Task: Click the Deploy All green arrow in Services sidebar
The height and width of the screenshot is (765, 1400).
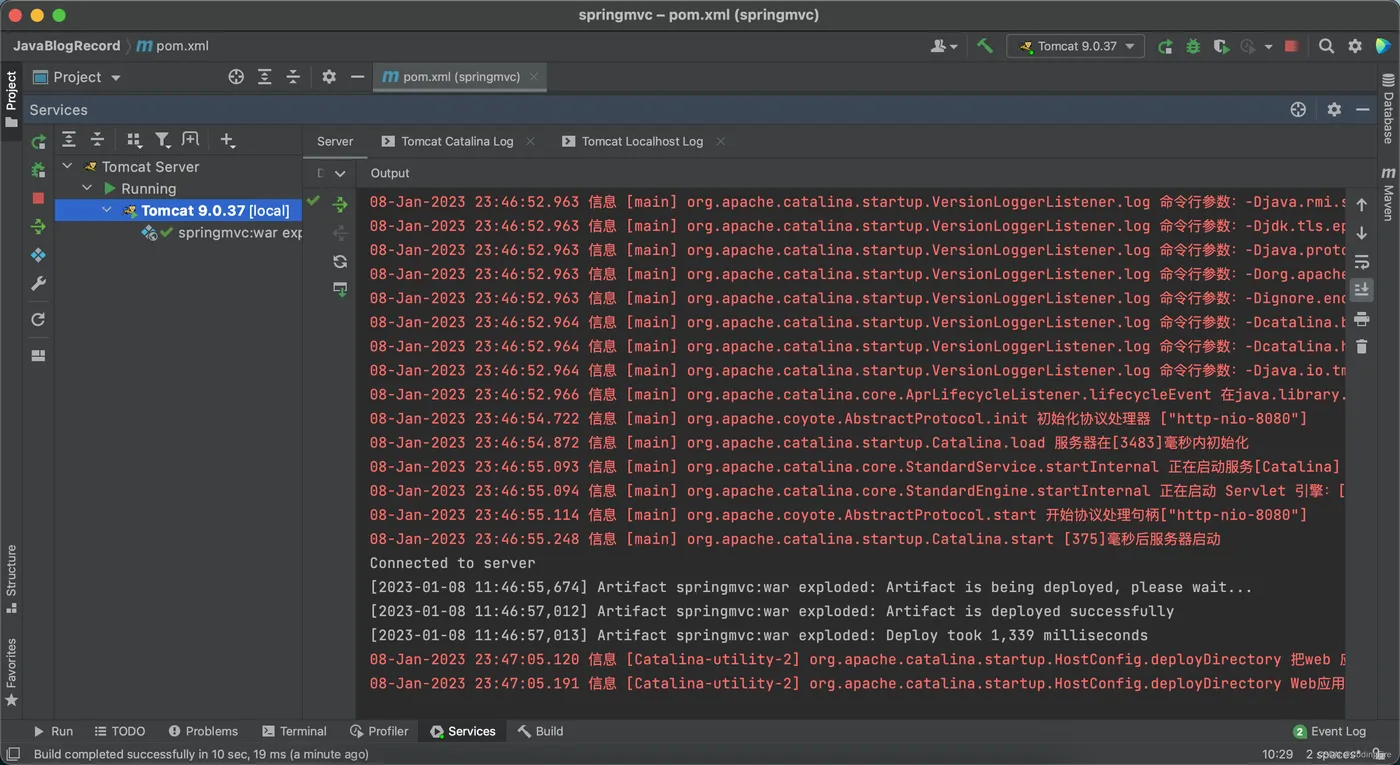Action: tap(38, 227)
